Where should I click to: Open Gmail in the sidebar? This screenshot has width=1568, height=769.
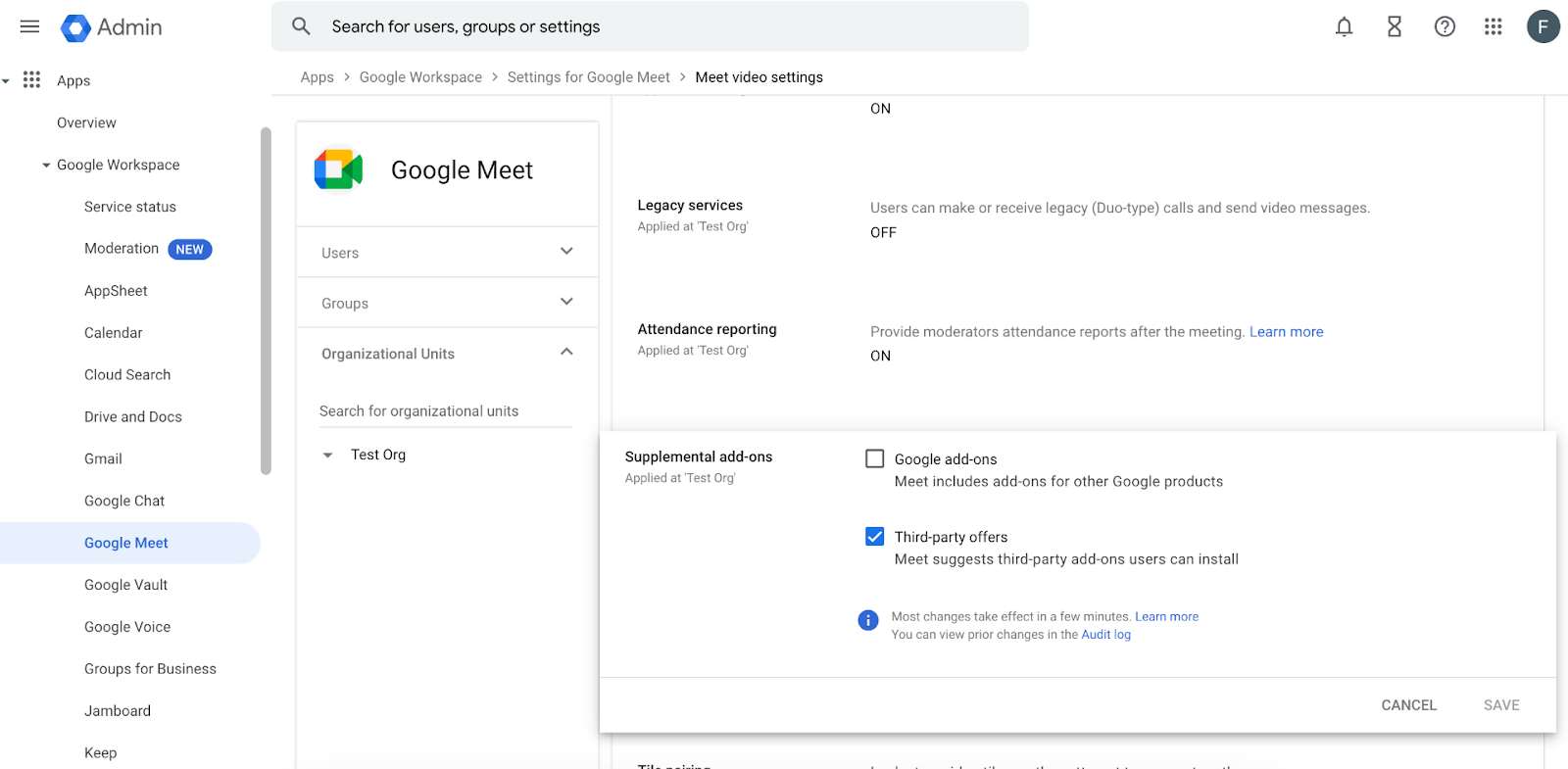(x=103, y=458)
